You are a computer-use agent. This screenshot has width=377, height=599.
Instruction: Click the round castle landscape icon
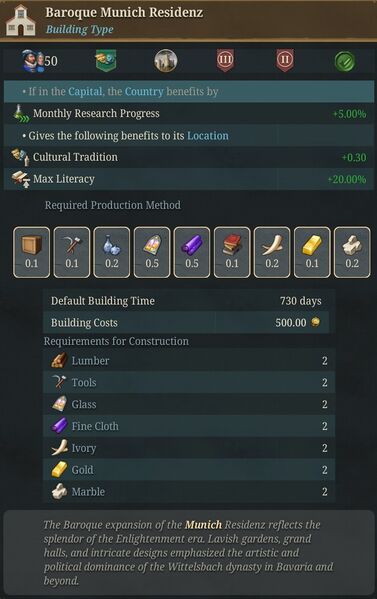point(166,60)
